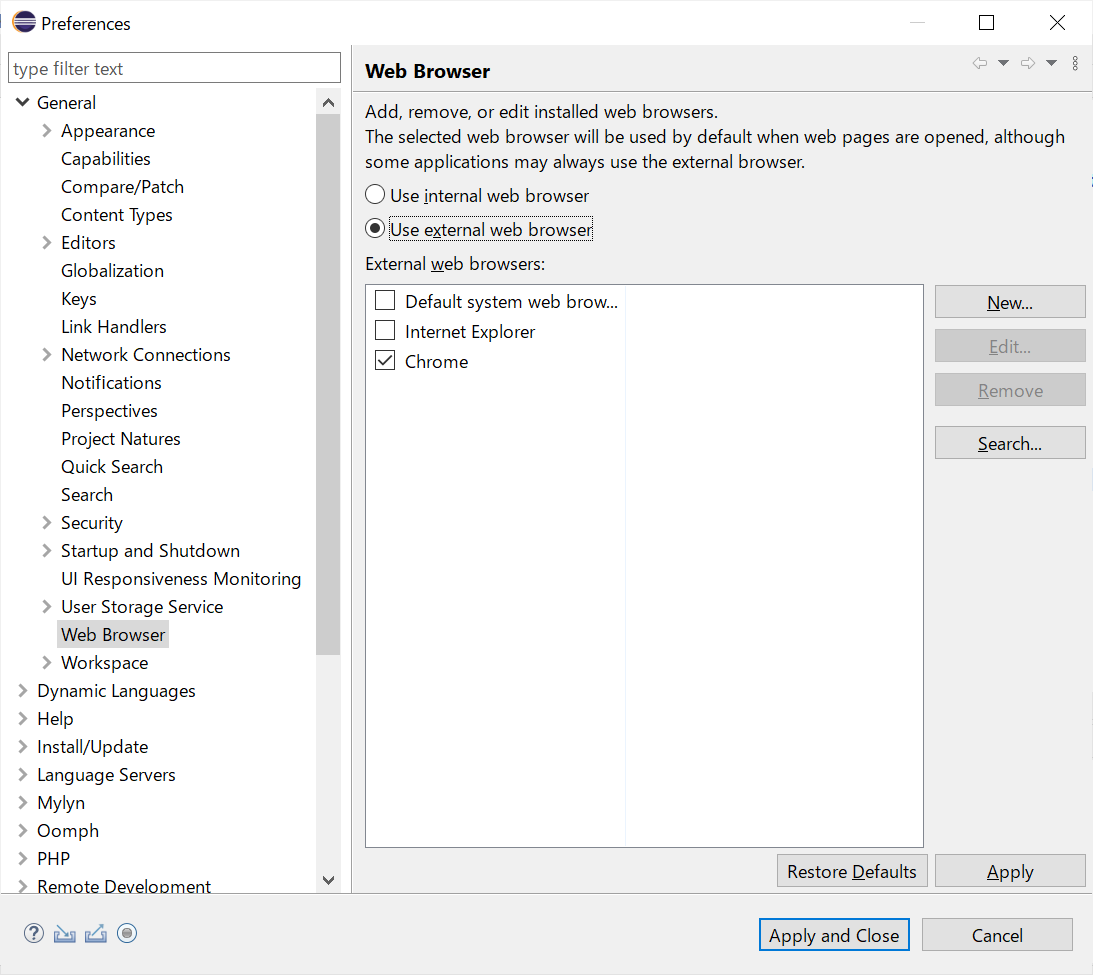Expand the Network Connections node
Screen dimensions: 1093x975
pyautogui.click(x=47, y=354)
